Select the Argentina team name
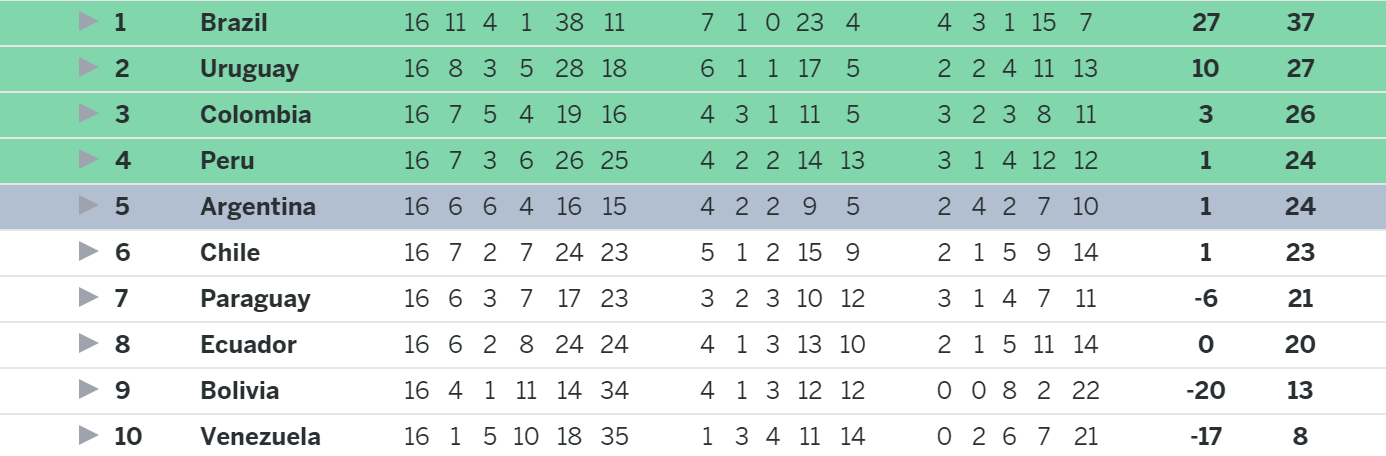Viewport: 1386px width, 456px height. click(x=258, y=207)
